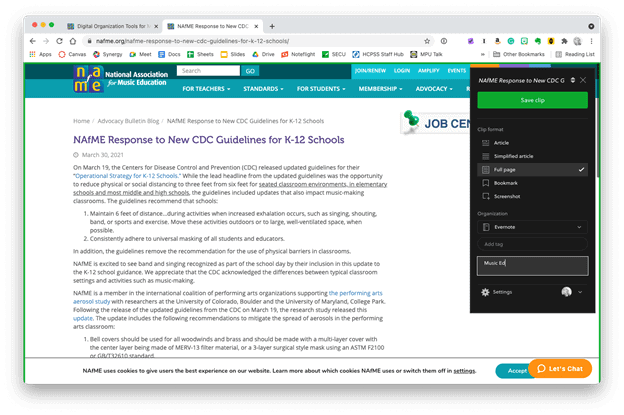
Task: Click Events in top bar
Action: [456, 70]
